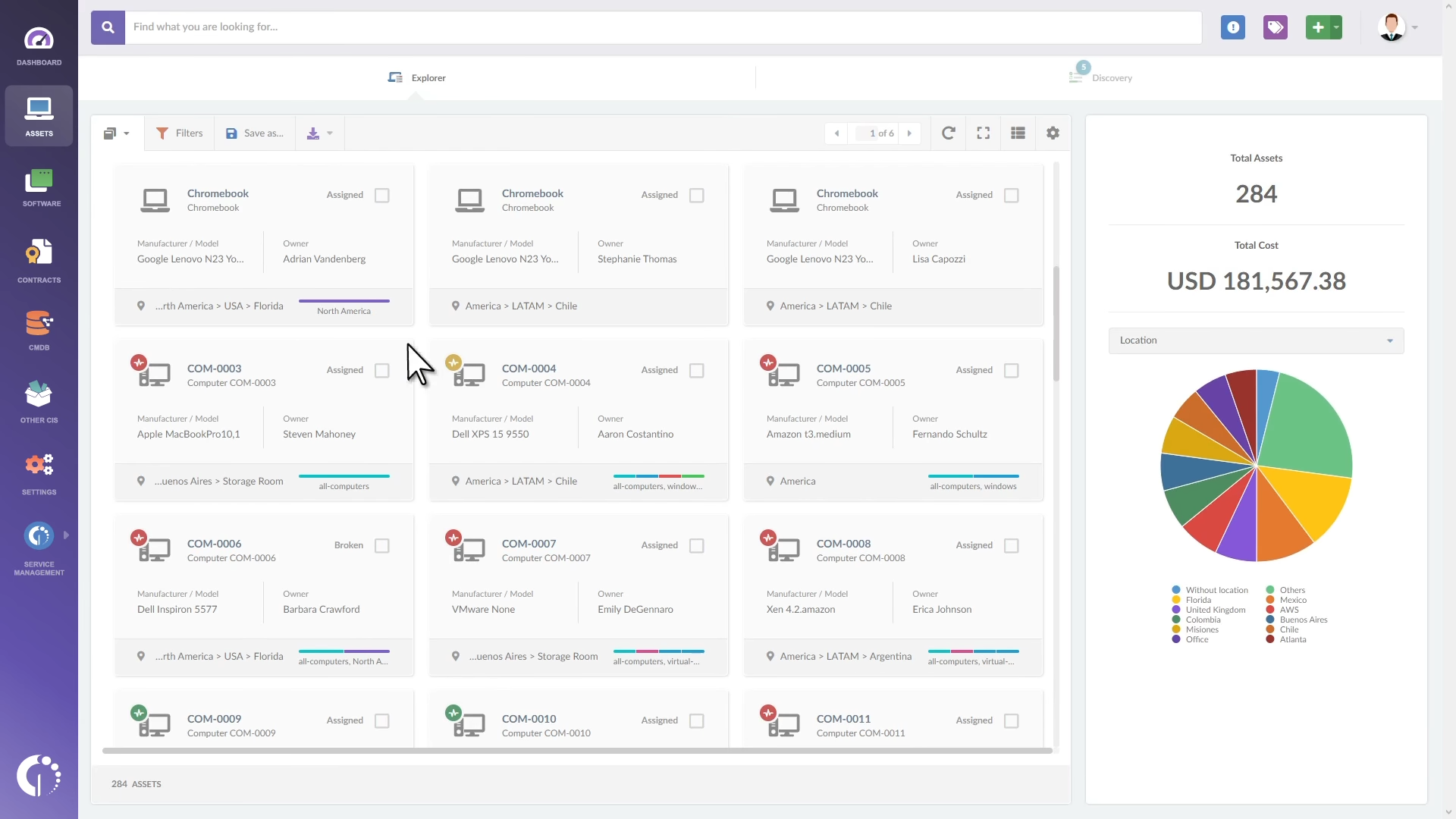The image size is (1456, 819).
Task: Go to Software section in sidebar
Action: click(x=39, y=187)
